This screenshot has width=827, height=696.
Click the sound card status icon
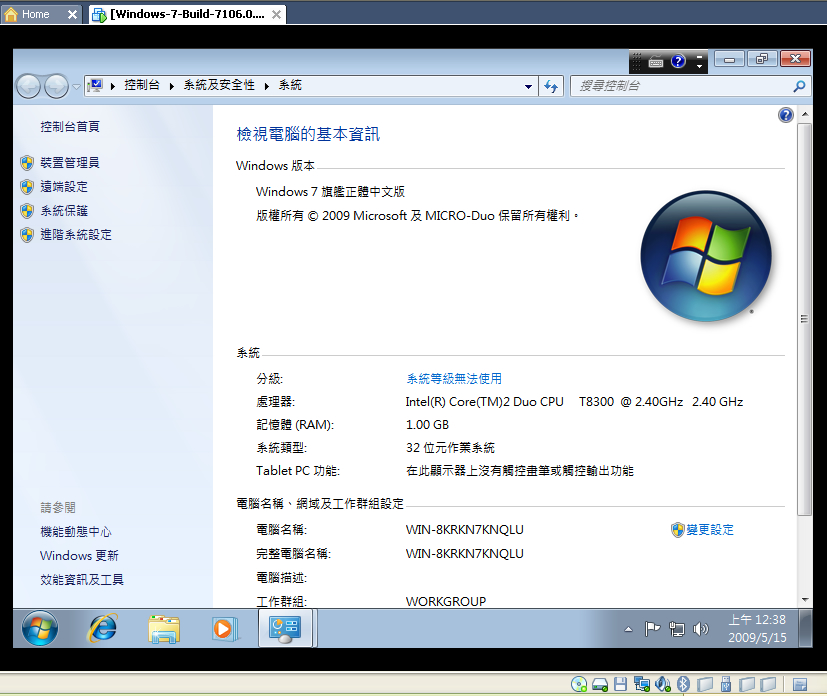pos(662,684)
